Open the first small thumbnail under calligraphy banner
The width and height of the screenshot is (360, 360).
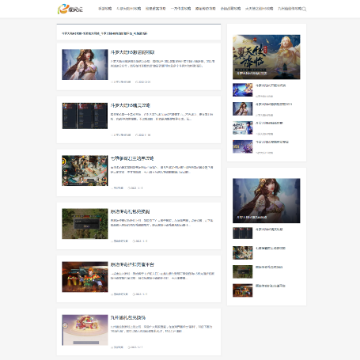[x=243, y=90]
